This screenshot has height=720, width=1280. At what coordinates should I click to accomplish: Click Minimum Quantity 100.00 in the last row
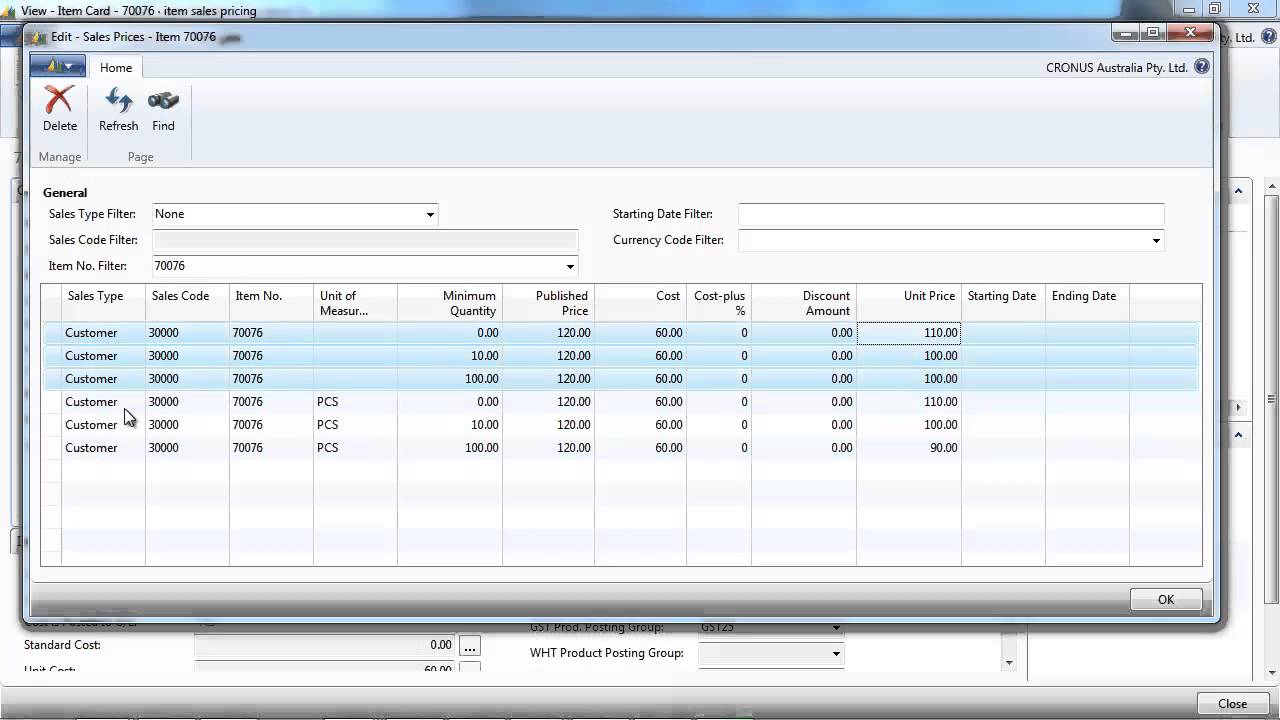pos(450,448)
